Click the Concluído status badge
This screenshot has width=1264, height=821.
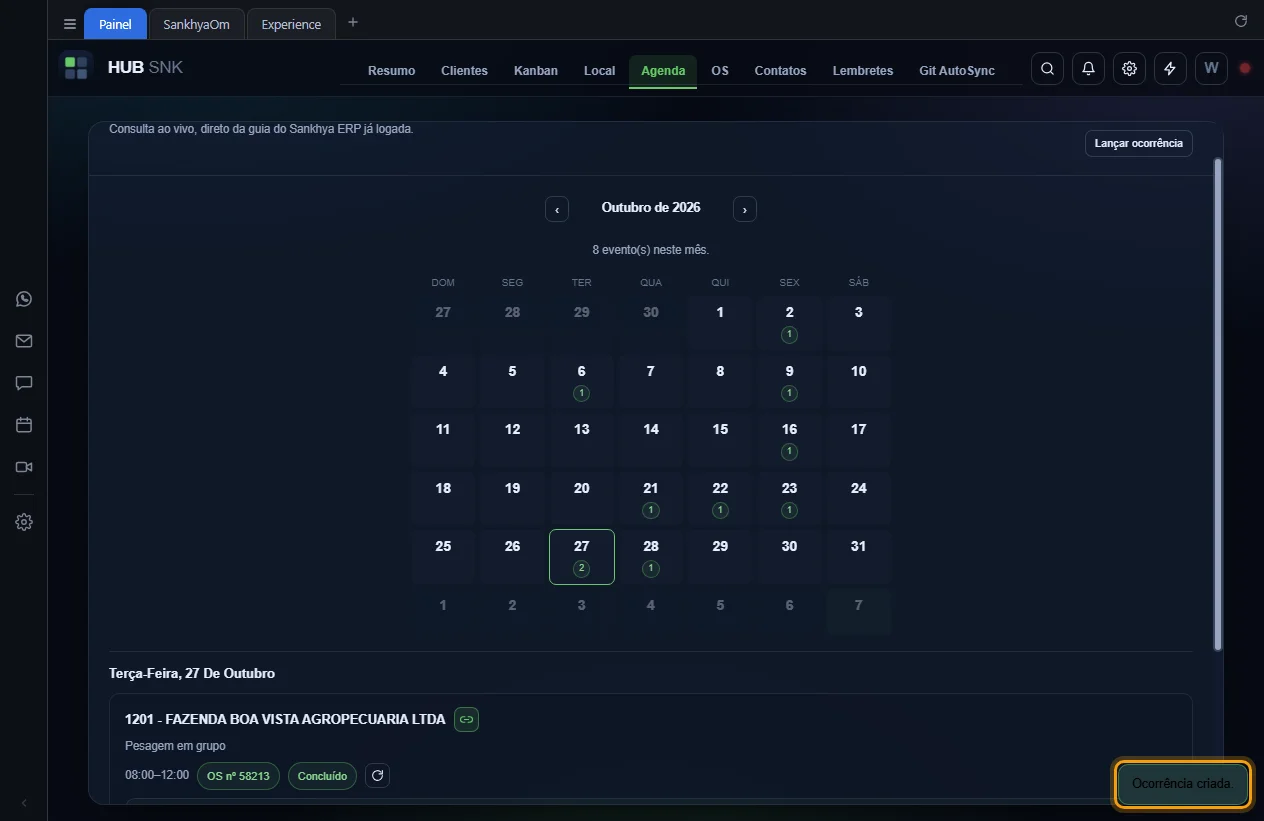(322, 776)
